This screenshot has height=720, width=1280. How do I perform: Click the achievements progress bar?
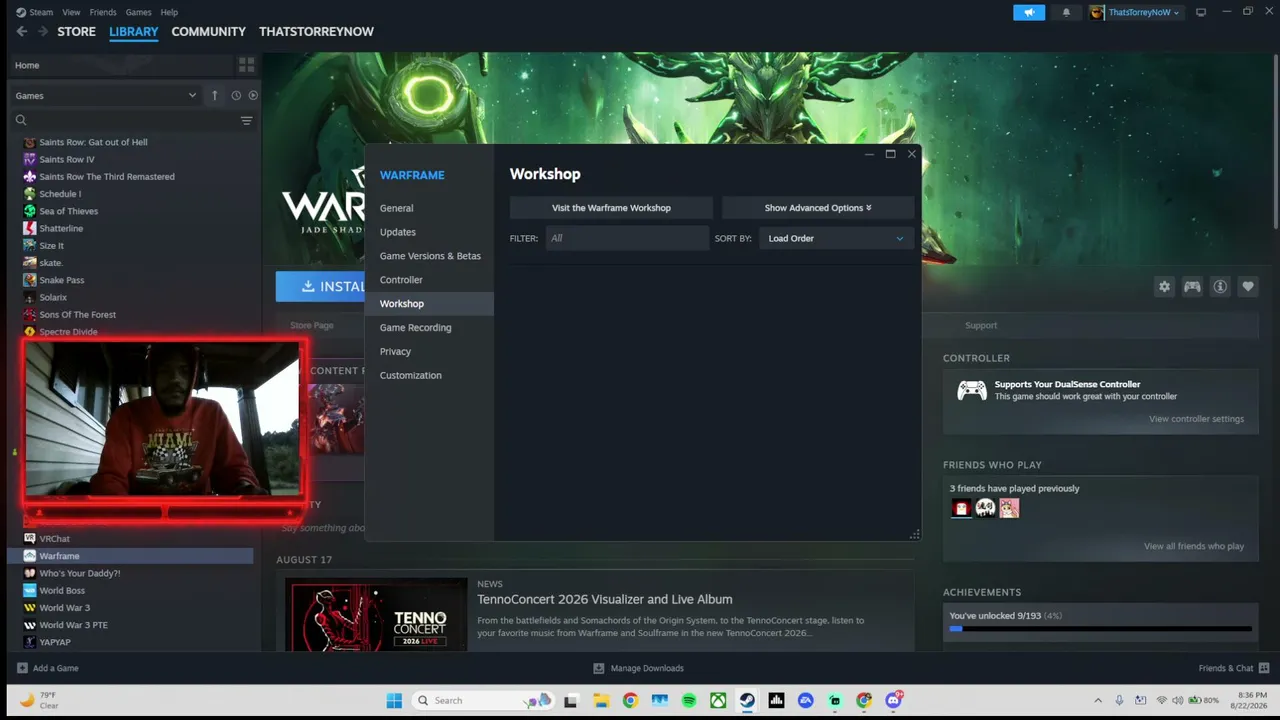click(x=1100, y=629)
